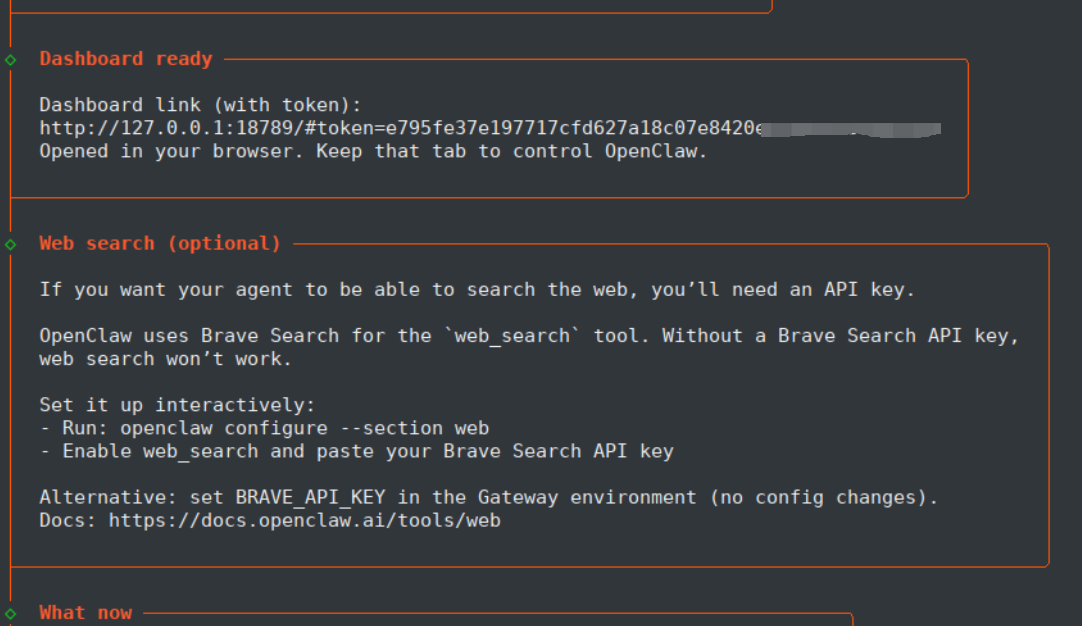Click the blurred portion of the token

pos(850,129)
